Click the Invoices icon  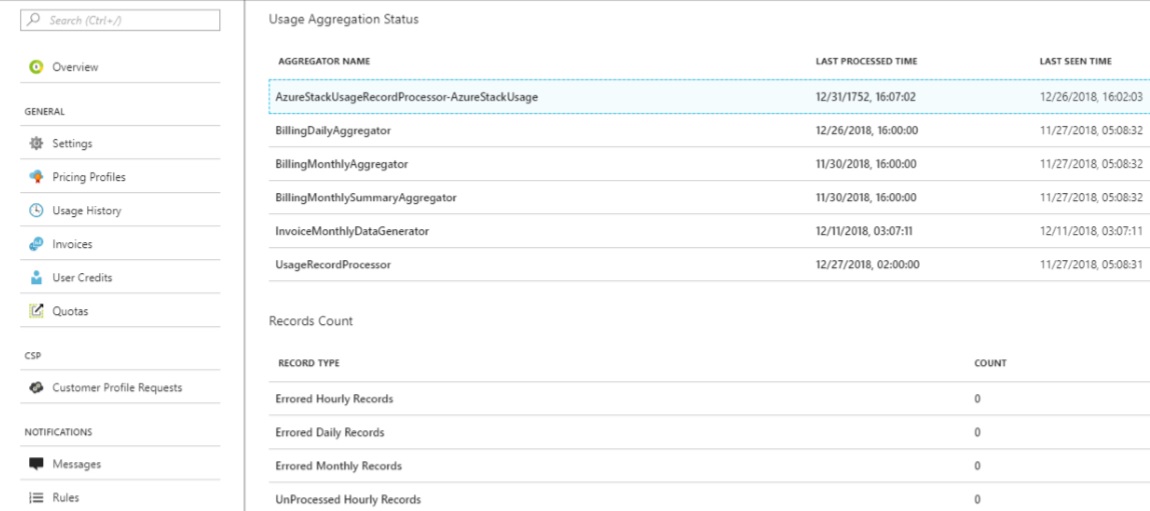pyautogui.click(x=35, y=244)
